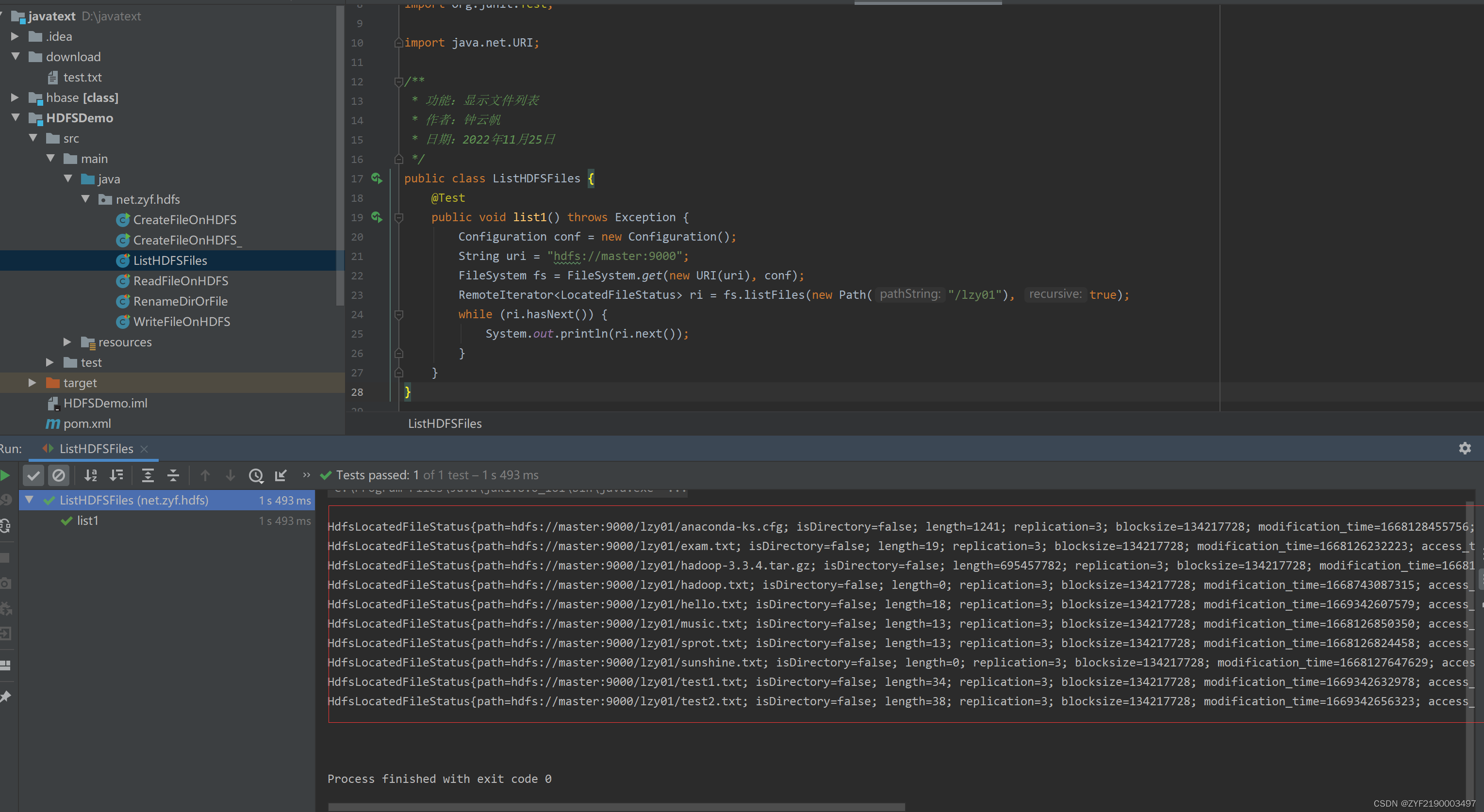
Task: Expand the resources folder
Action: coord(67,342)
